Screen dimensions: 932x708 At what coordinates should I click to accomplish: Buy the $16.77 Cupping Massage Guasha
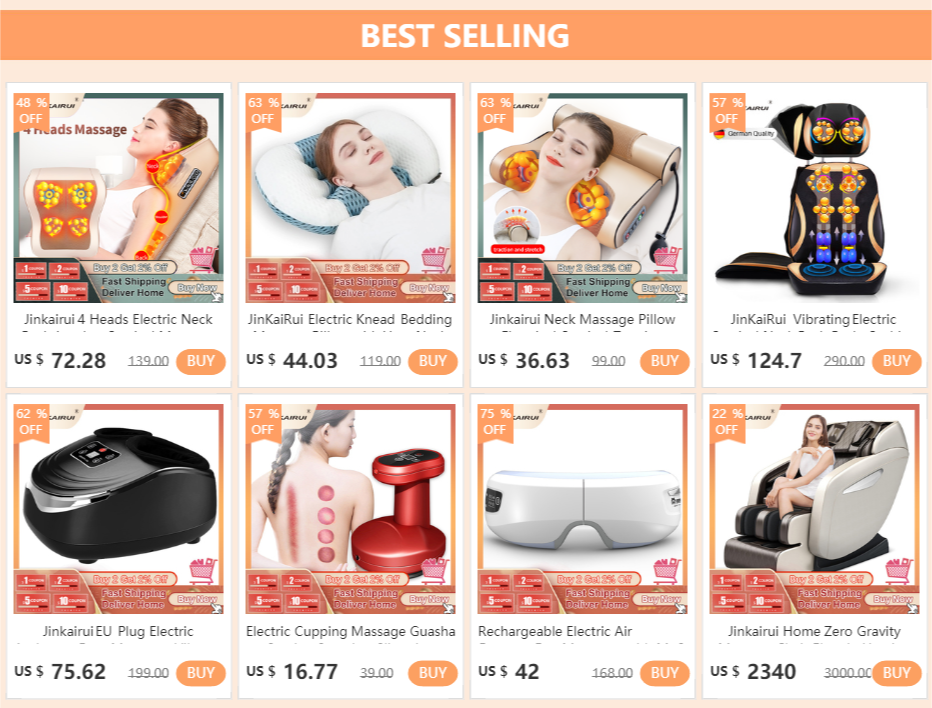point(433,673)
